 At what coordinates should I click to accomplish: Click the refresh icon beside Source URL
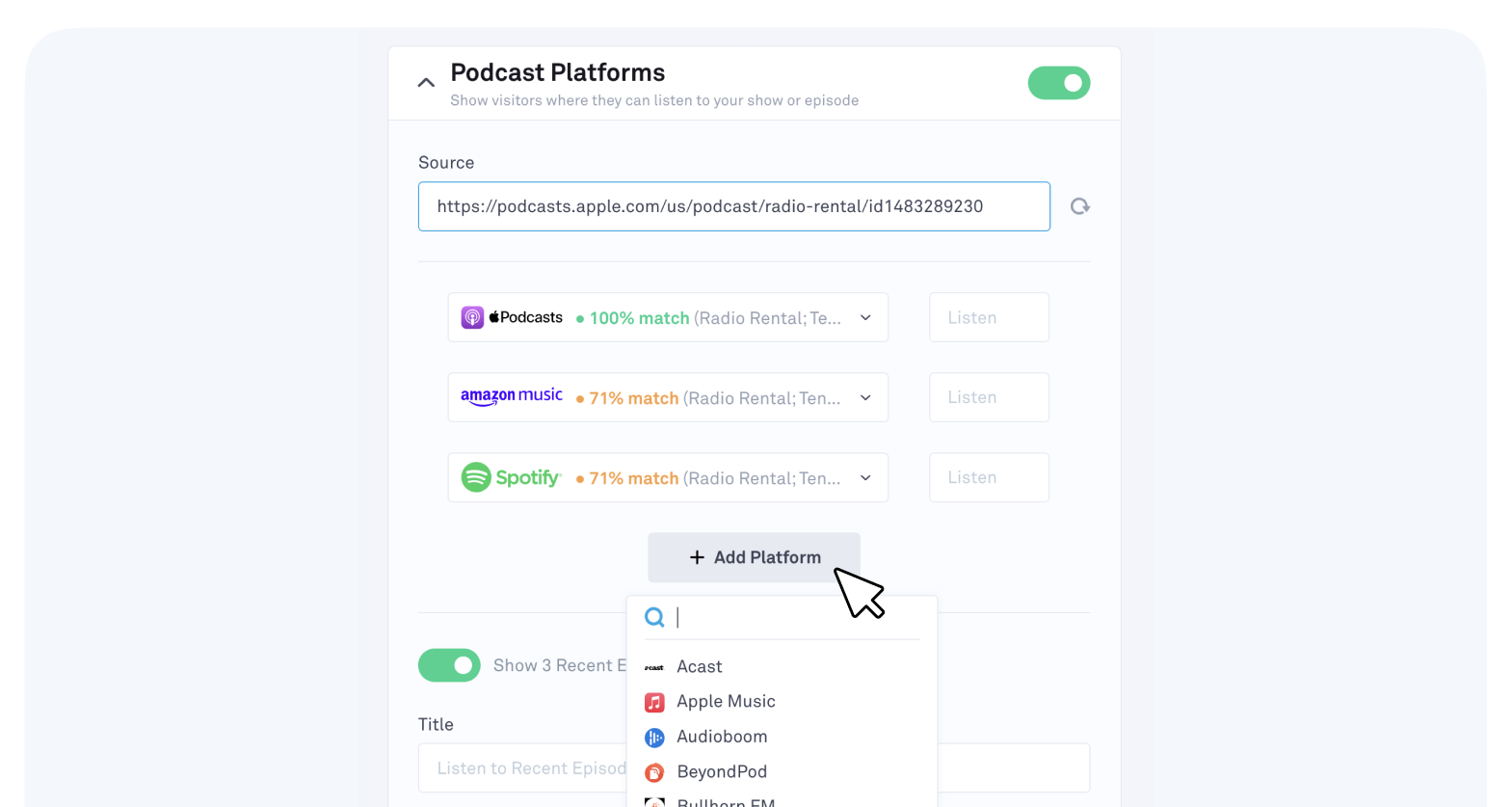click(1080, 206)
